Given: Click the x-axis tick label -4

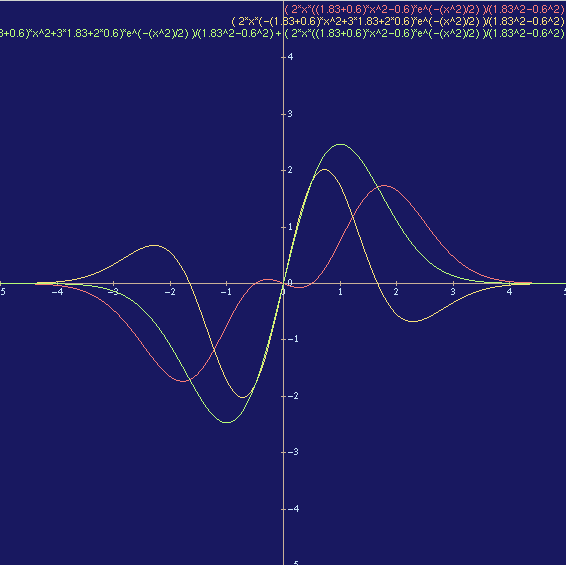Looking at the screenshot, I should tap(57, 292).
